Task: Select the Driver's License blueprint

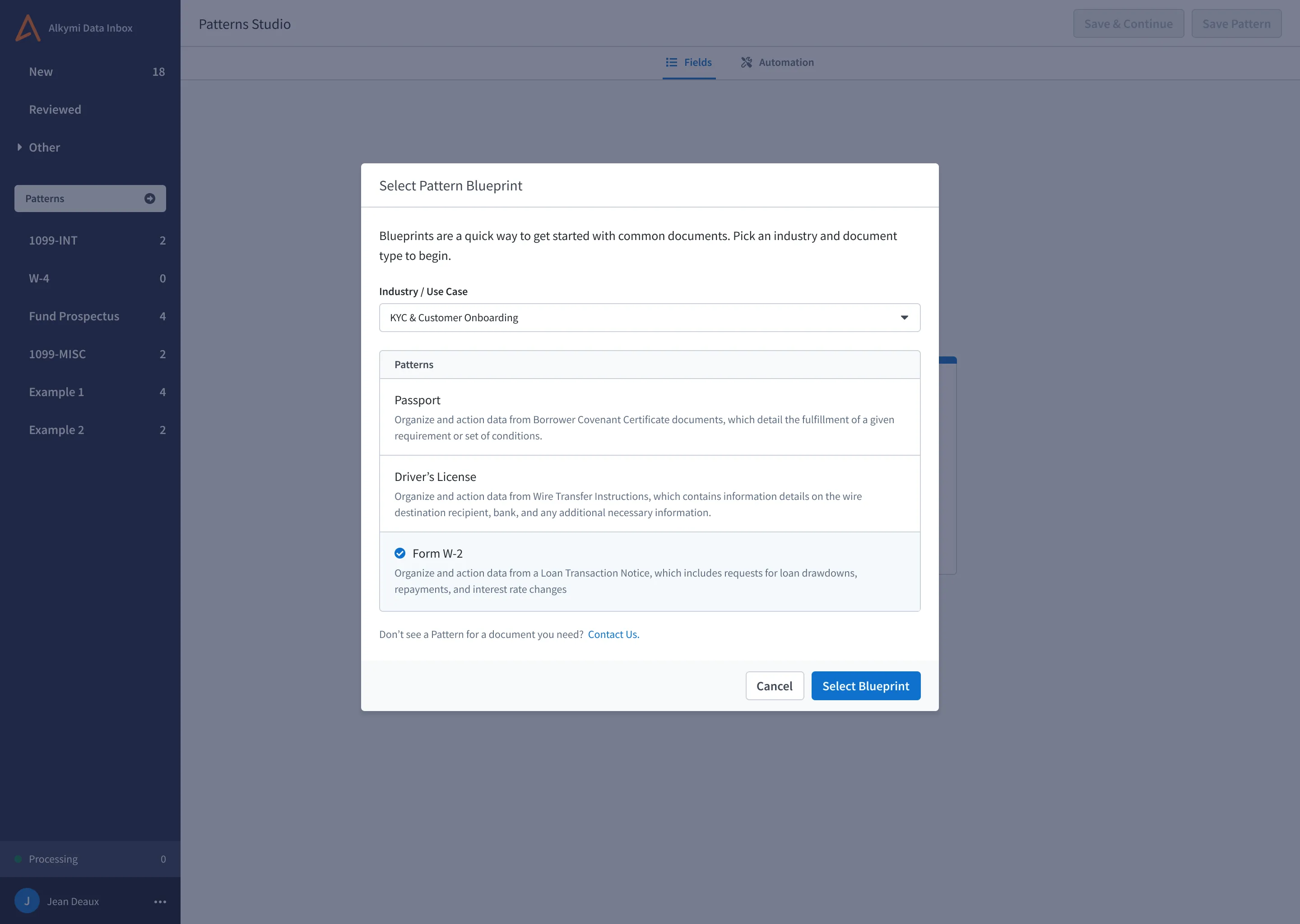Action: pyautogui.click(x=650, y=493)
